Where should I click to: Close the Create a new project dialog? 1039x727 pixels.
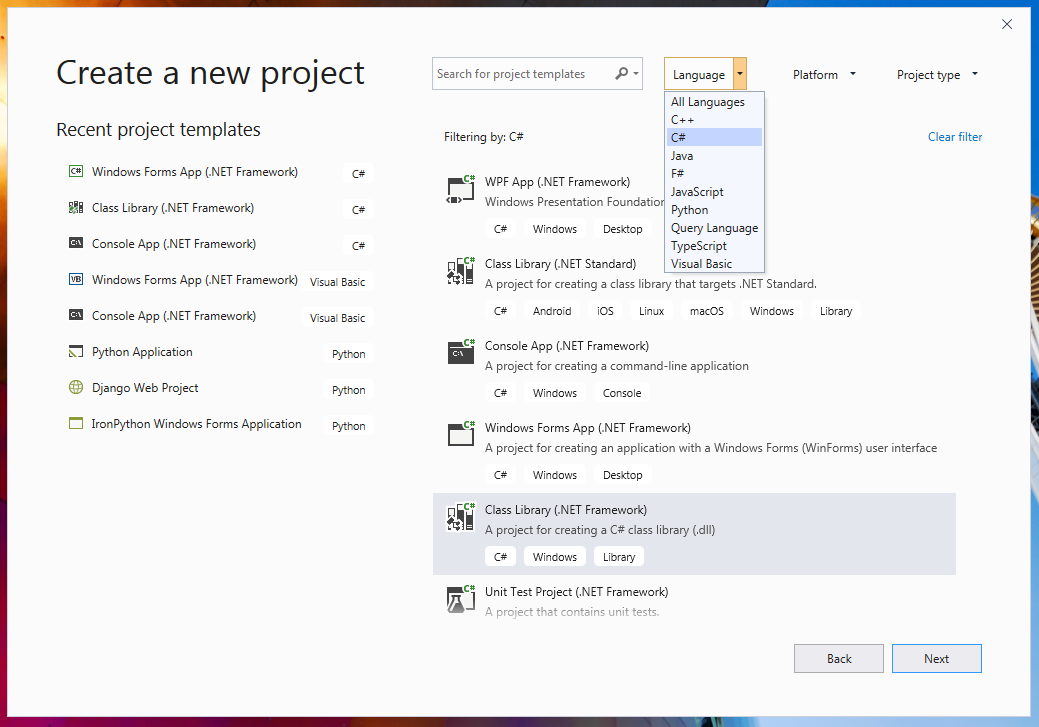[1007, 25]
